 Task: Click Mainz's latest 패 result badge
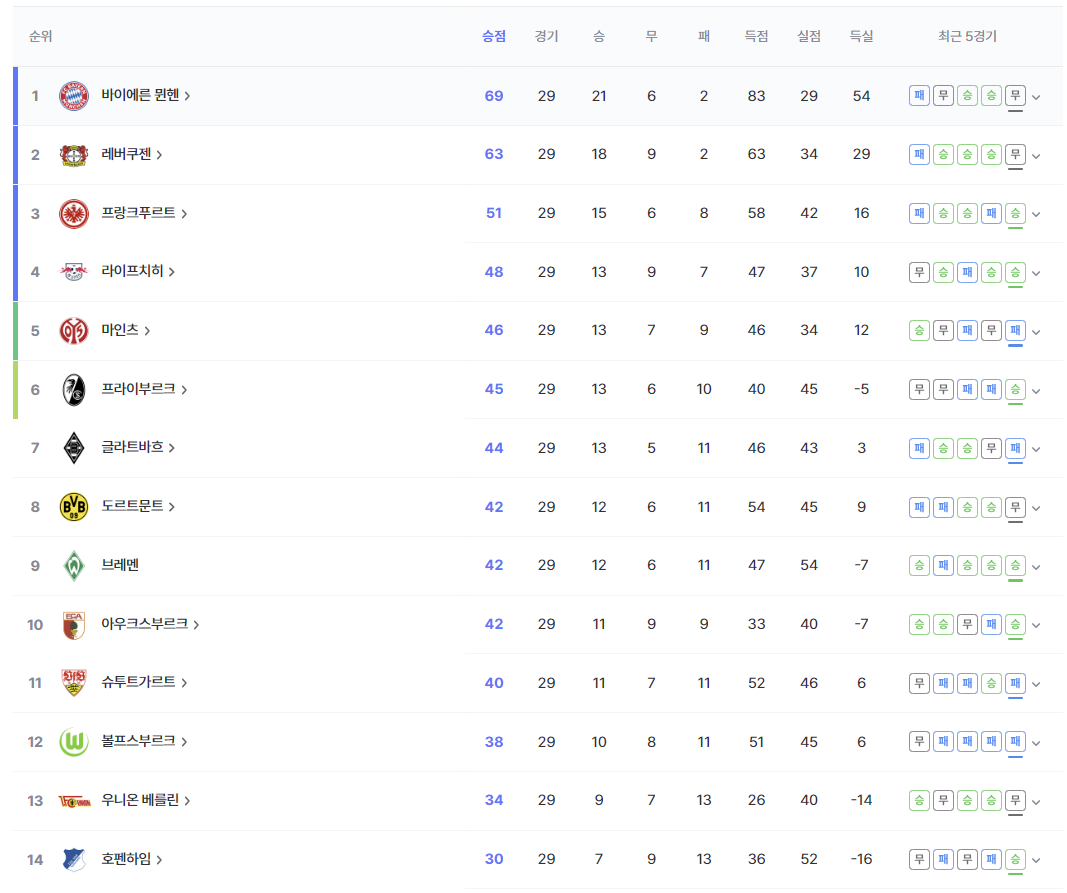(1015, 331)
